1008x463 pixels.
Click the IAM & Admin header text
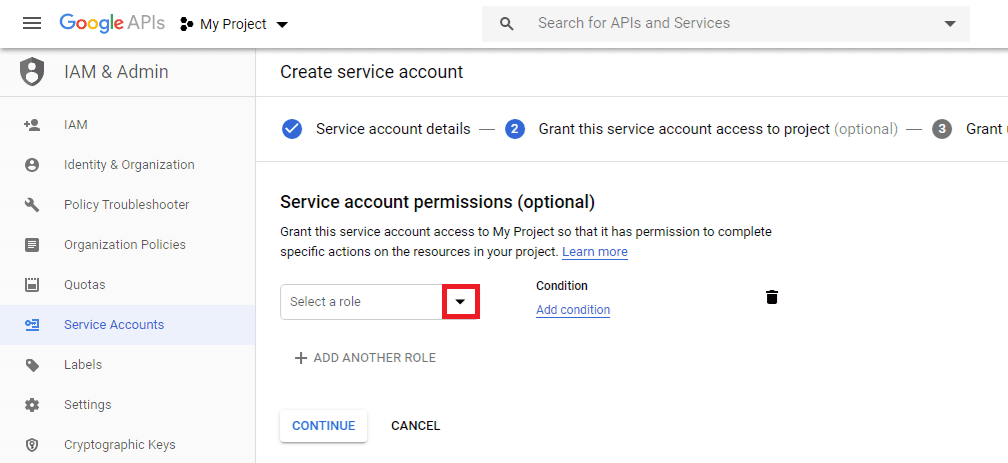point(116,72)
